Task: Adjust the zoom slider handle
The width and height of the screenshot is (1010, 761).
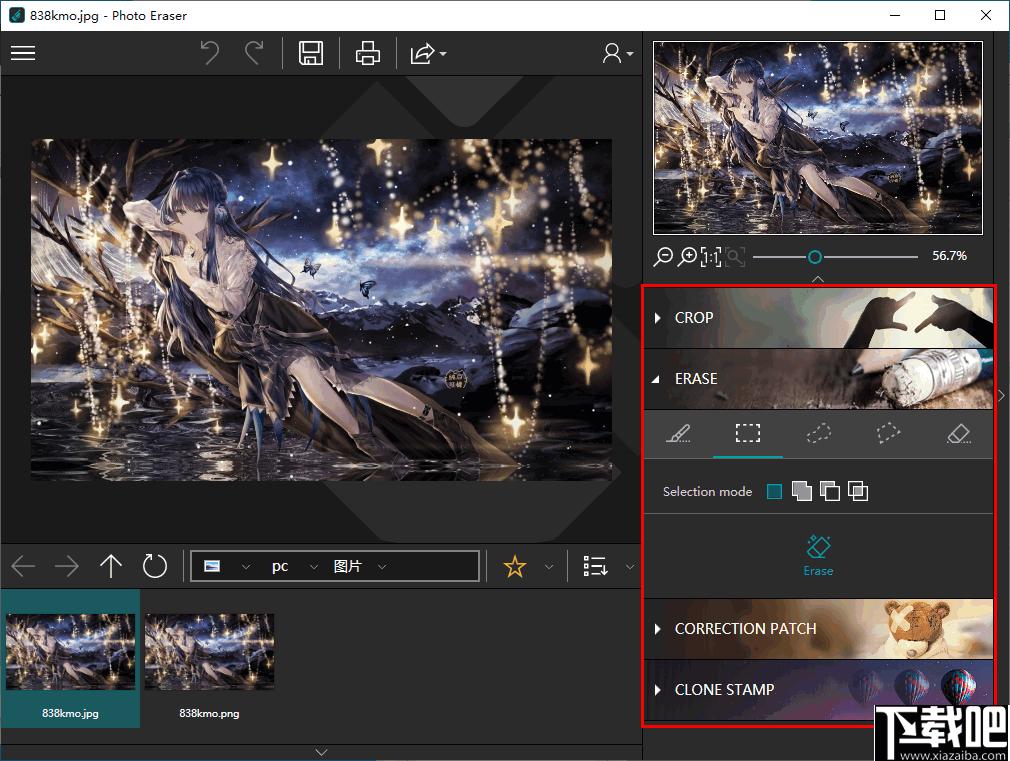Action: [x=815, y=257]
